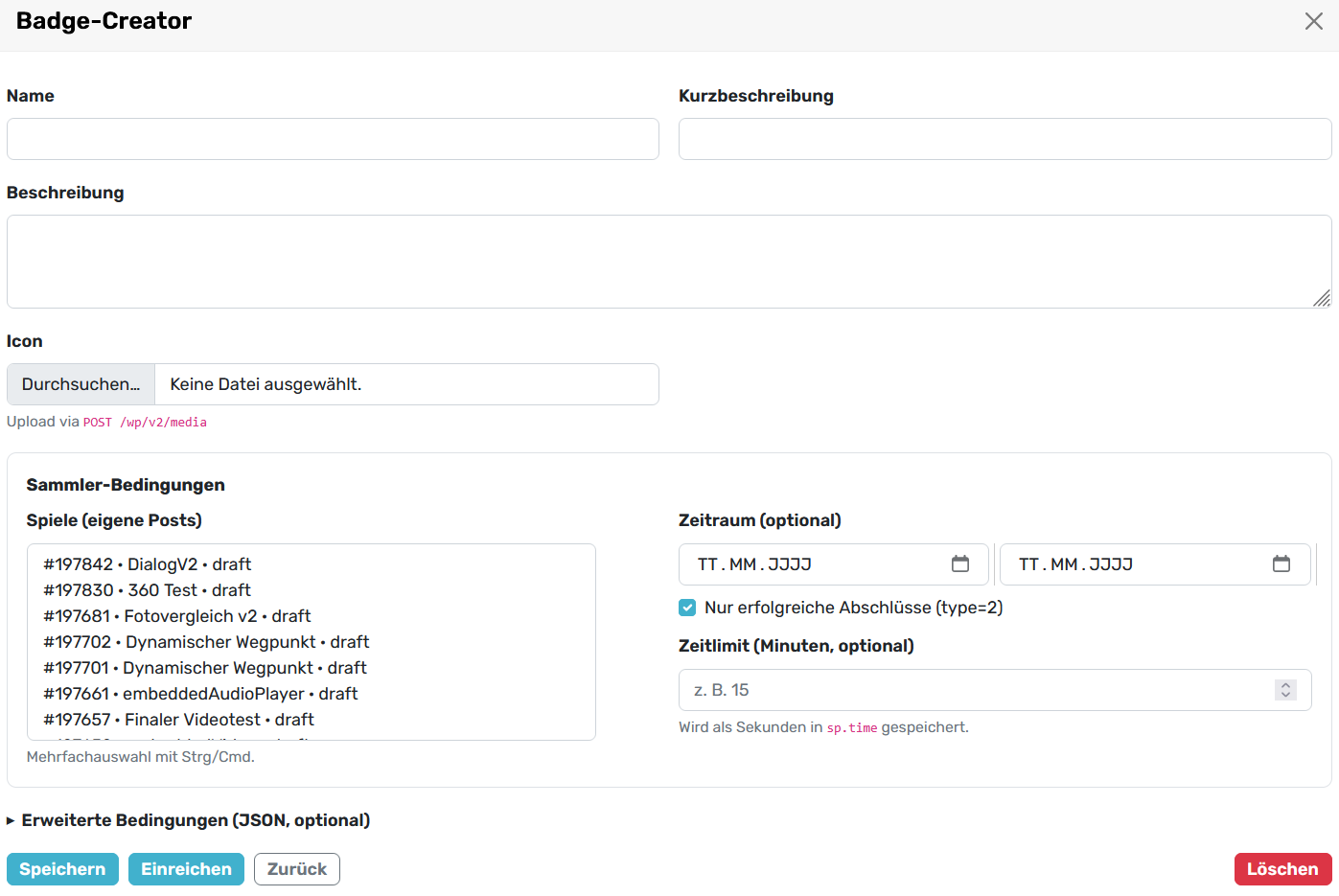Image resolution: width=1339 pixels, height=896 pixels.
Task: Open the start date calendar picker
Action: (959, 564)
